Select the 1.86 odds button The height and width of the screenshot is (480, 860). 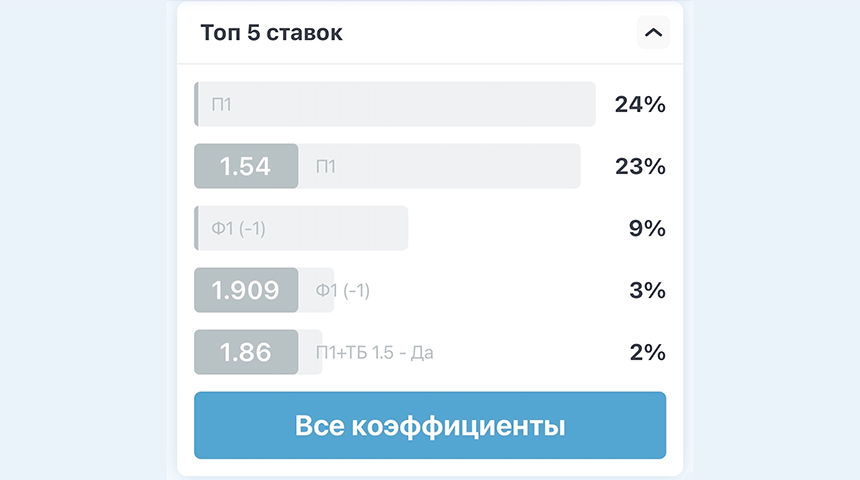(246, 352)
